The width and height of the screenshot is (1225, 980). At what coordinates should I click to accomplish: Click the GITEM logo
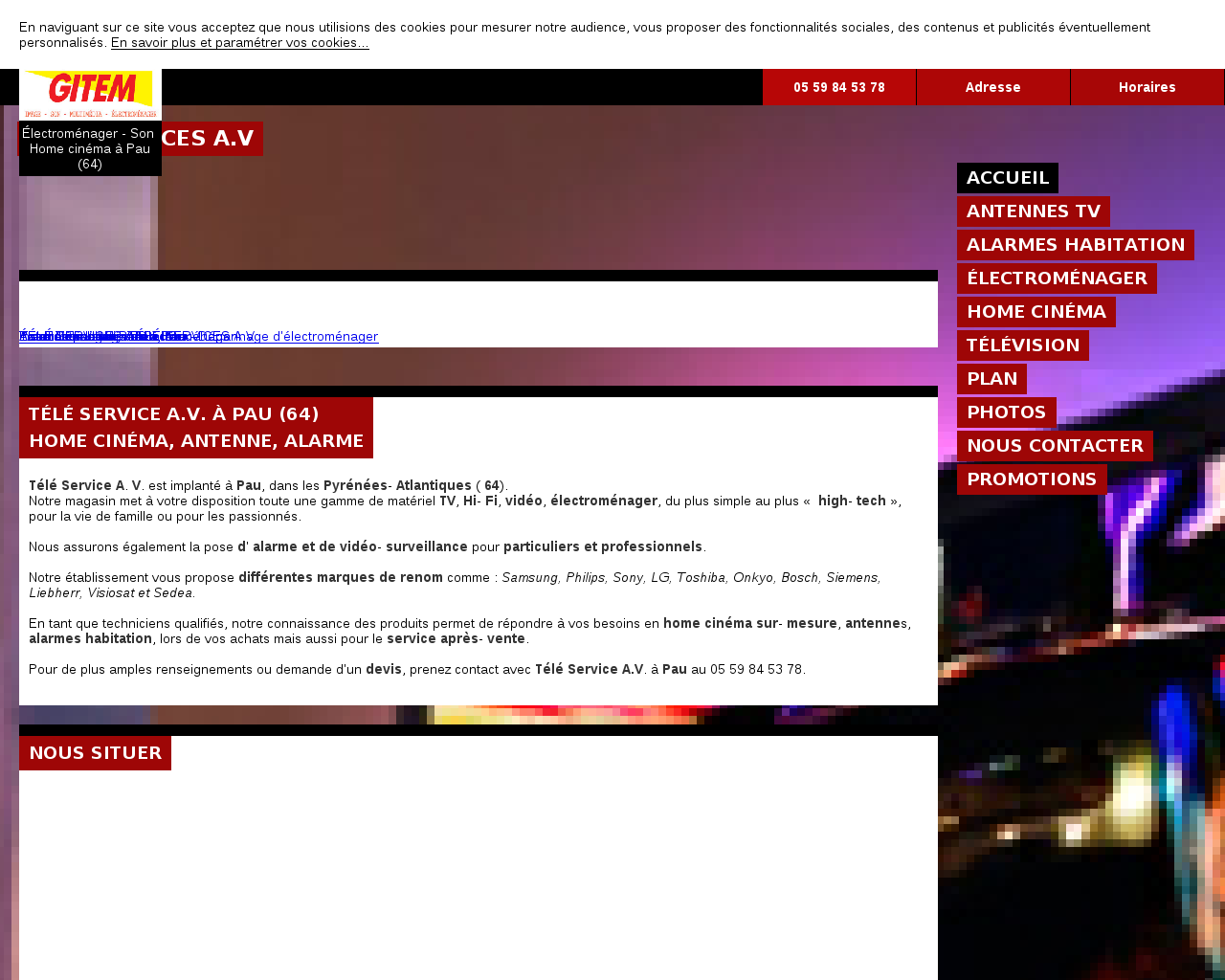pos(90,94)
